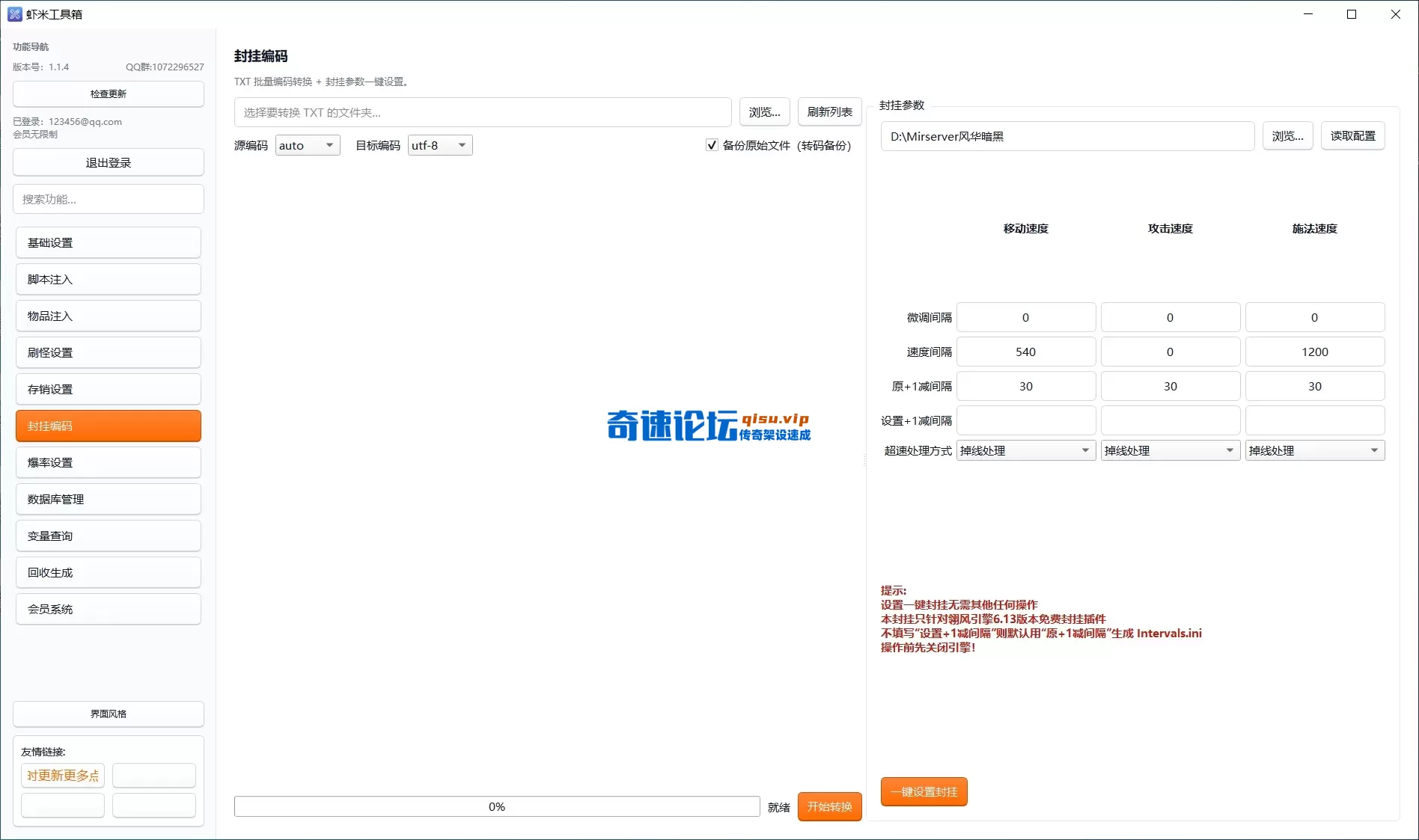
Task: Focus the 搜索功能 search field
Action: pyautogui.click(x=109, y=199)
